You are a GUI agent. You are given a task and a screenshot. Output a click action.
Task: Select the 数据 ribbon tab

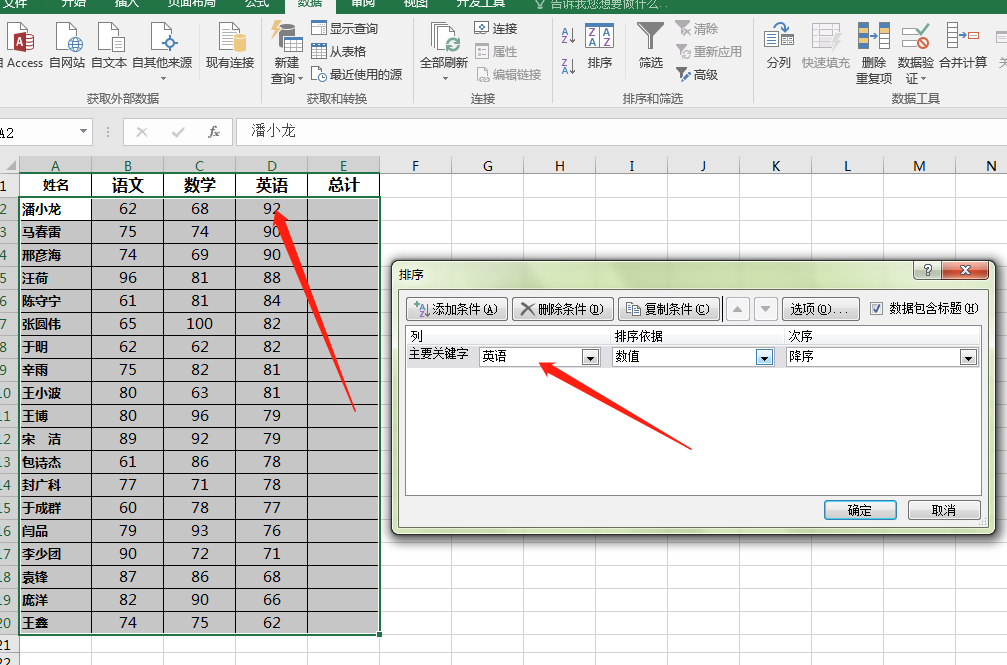click(310, 4)
